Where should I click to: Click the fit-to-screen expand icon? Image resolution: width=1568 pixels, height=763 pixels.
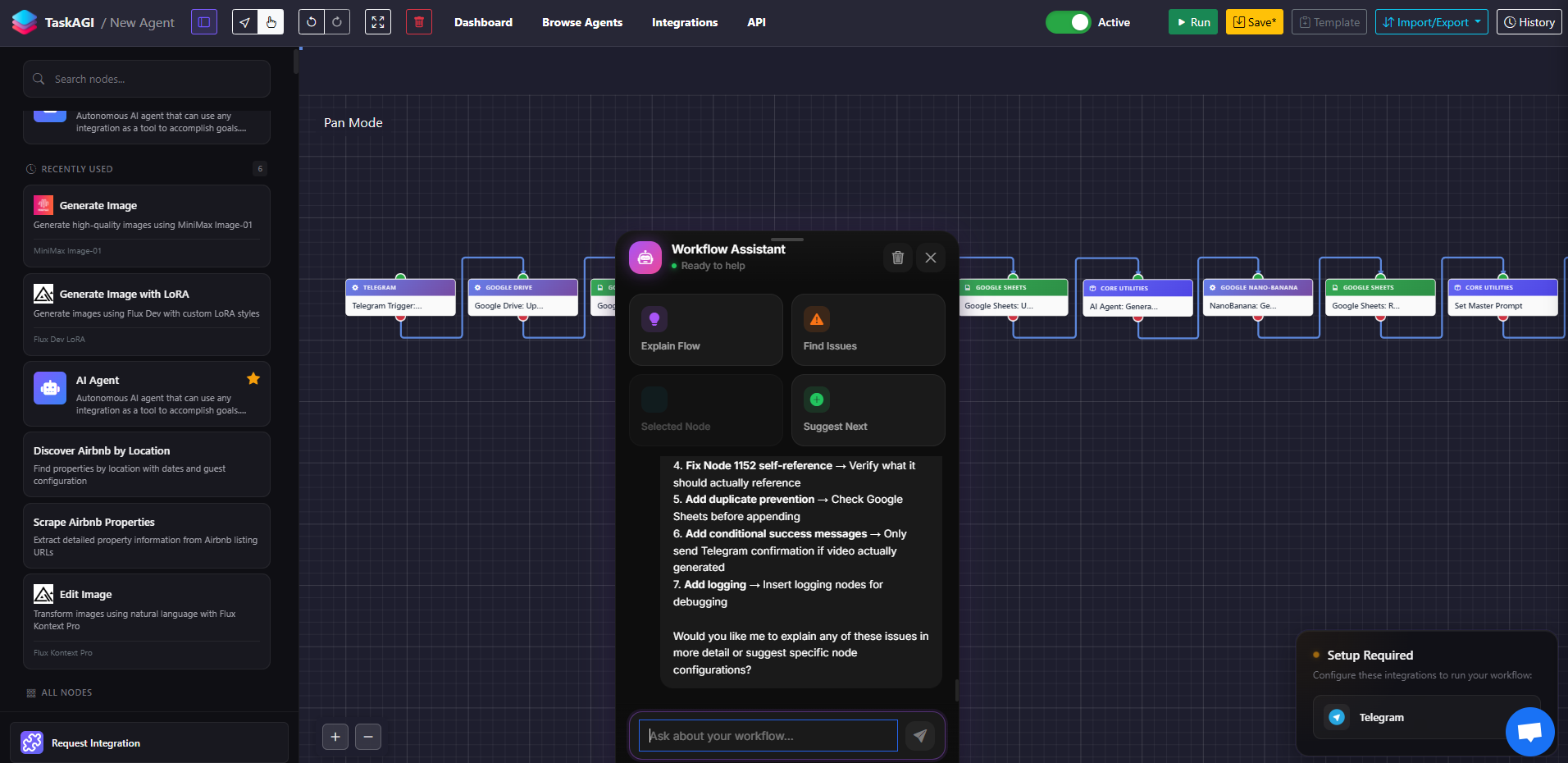(378, 22)
